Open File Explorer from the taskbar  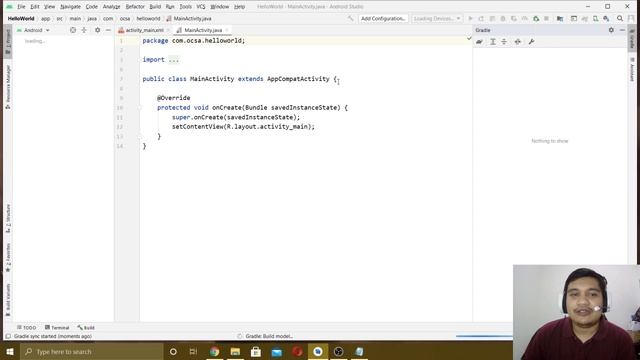pyautogui.click(x=235, y=351)
